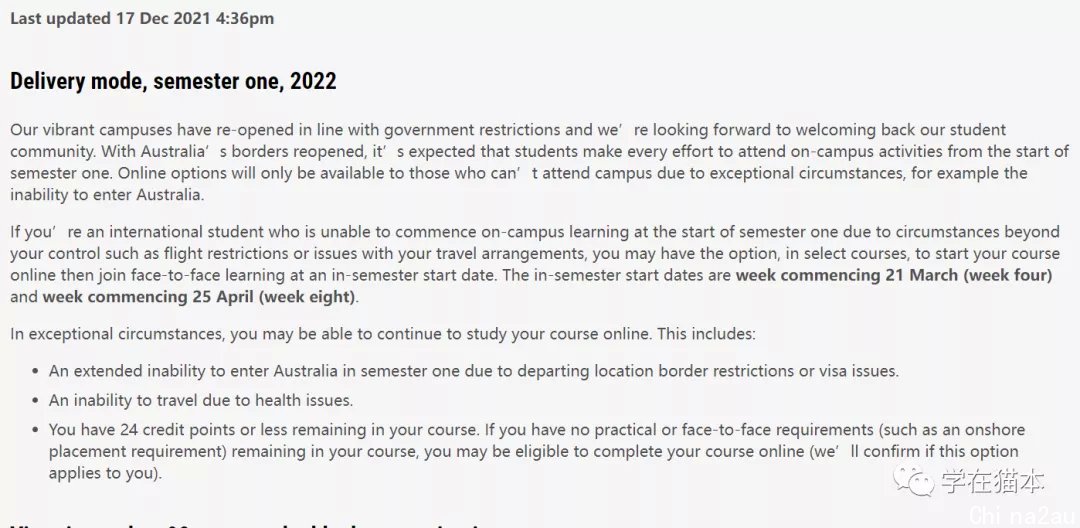Screen dimensions: 1080x528
Task: Click the China2au watermark text
Action: [x=1022, y=515]
